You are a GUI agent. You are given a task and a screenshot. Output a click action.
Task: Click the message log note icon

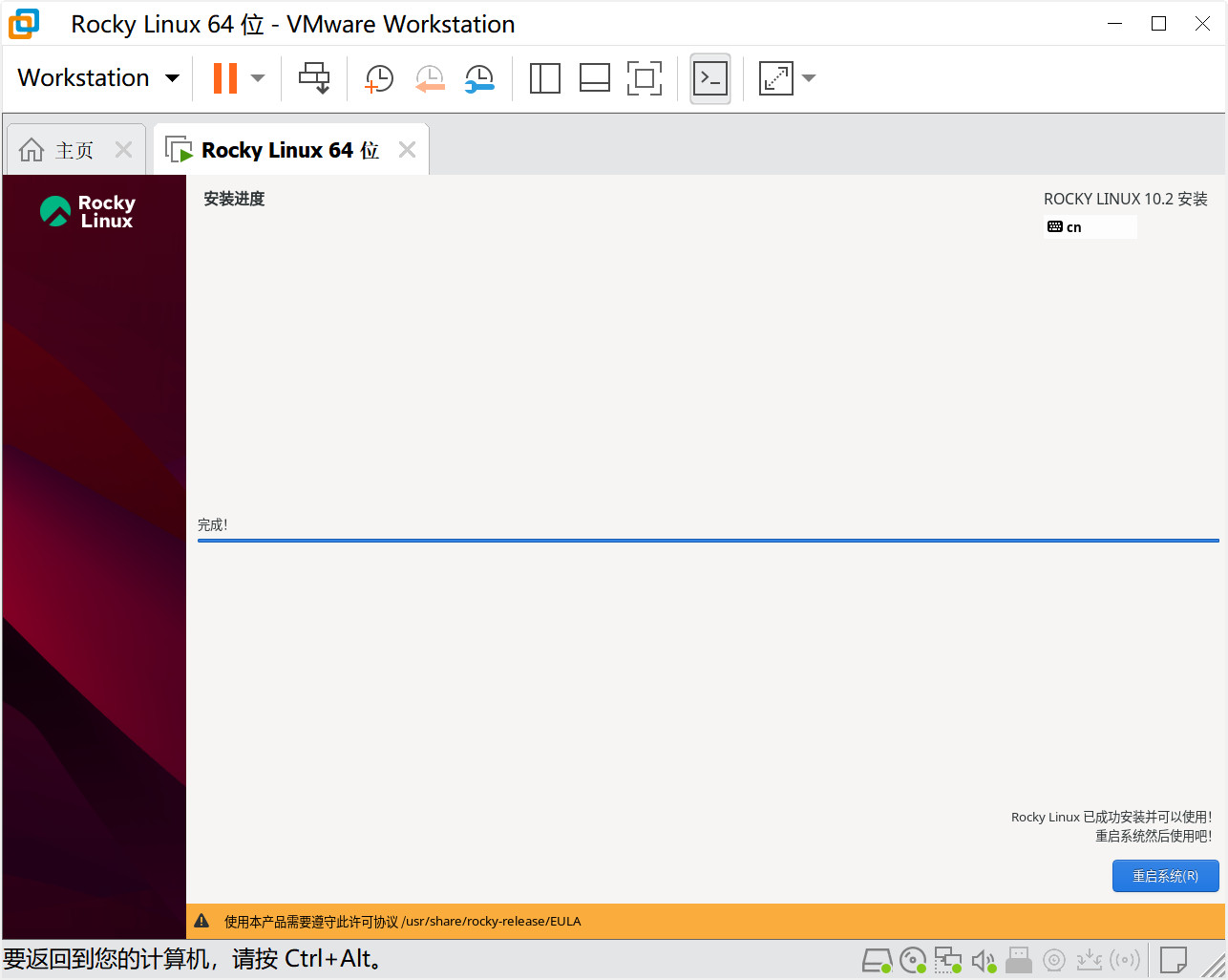(x=1174, y=959)
